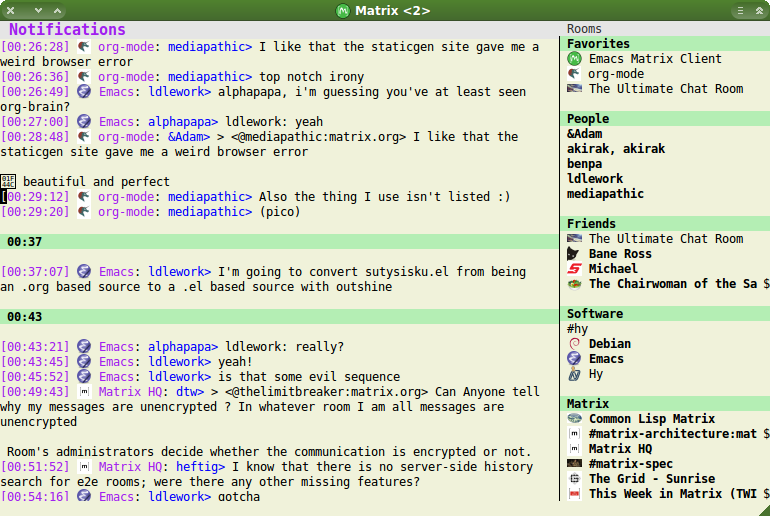Viewport: 770px width, 516px height.
Task: Click the #matrix-spec avatar icon
Action: coord(574,463)
